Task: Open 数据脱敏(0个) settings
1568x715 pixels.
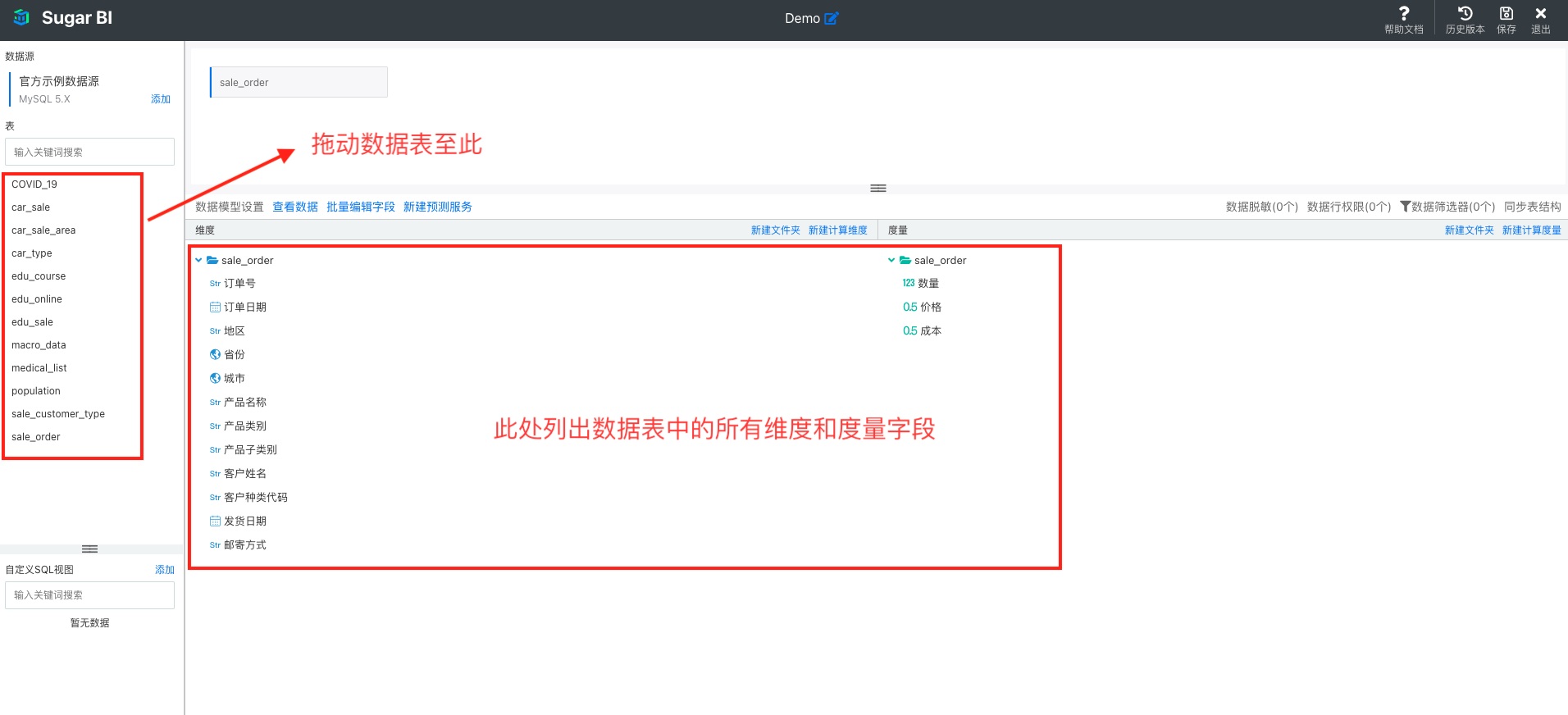Action: [x=1262, y=207]
